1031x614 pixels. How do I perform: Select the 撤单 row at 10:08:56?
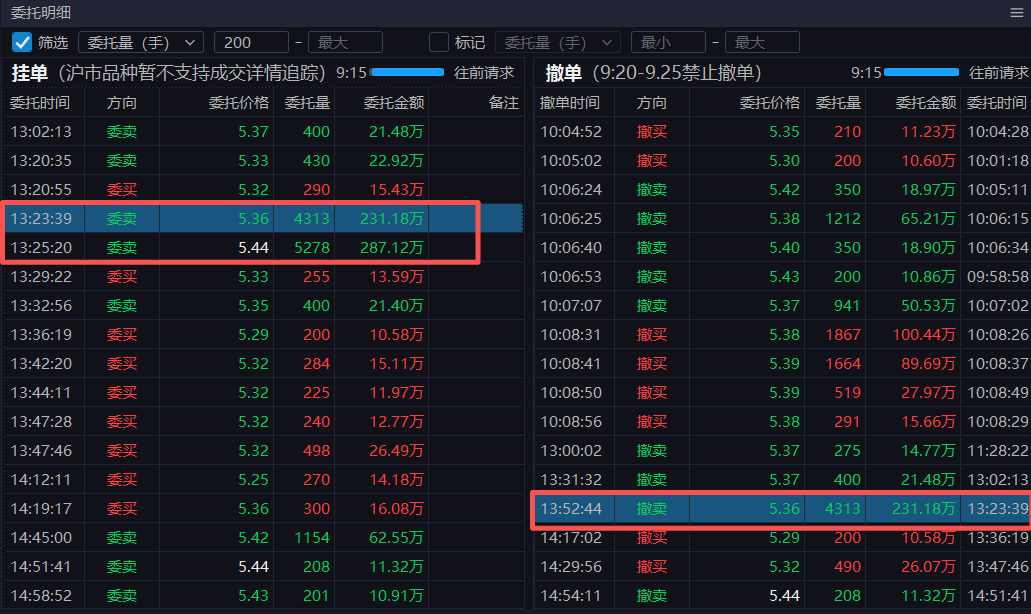(x=782, y=421)
